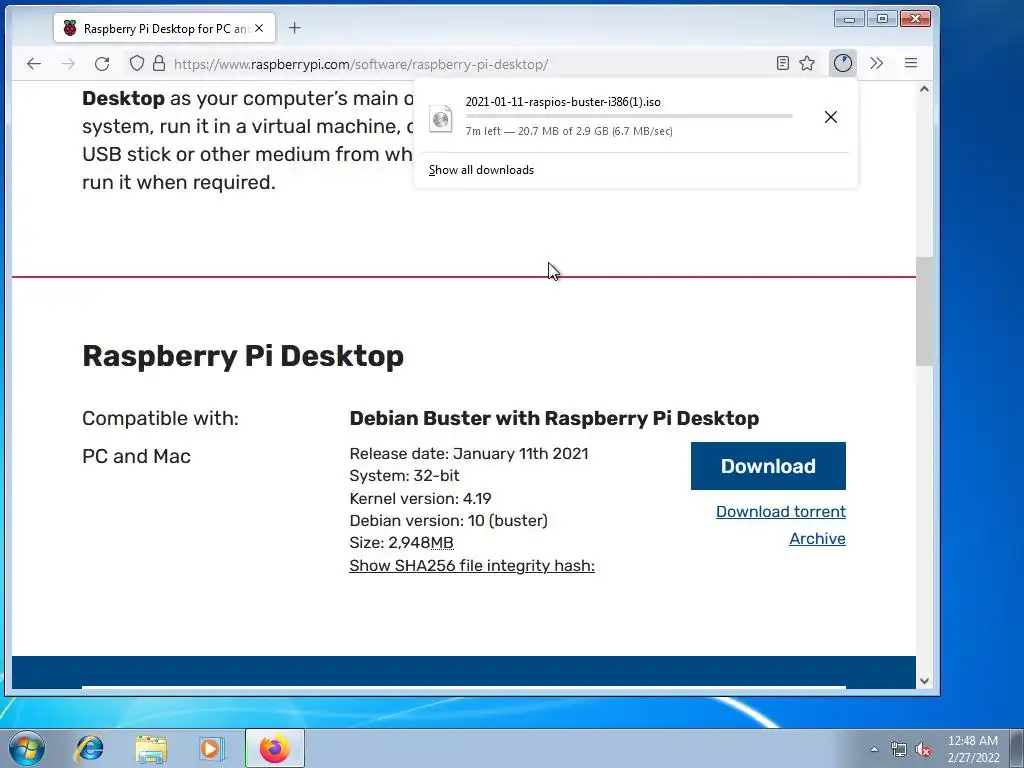Expand more tools overflow chevron
The height and width of the screenshot is (768, 1024).
pyautogui.click(x=876, y=63)
